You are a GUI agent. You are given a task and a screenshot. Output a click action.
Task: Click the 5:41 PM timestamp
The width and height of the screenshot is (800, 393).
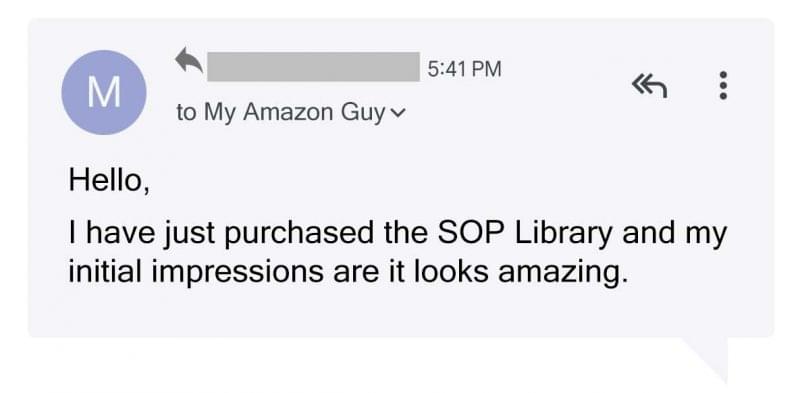tap(464, 68)
